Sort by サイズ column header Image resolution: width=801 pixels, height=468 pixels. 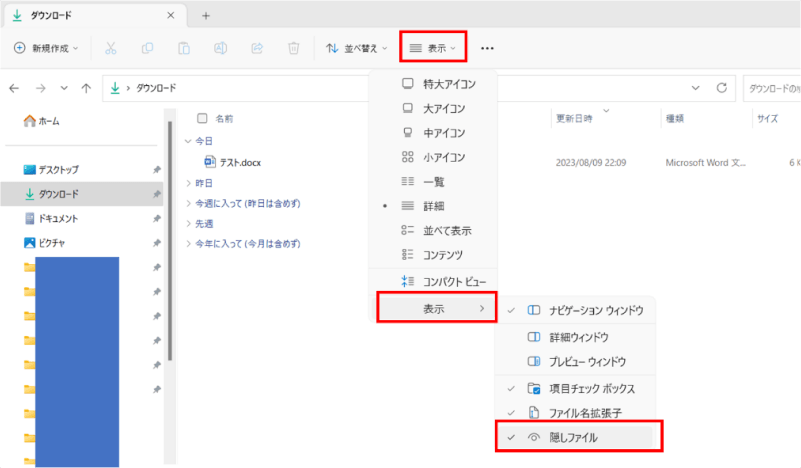(767, 119)
